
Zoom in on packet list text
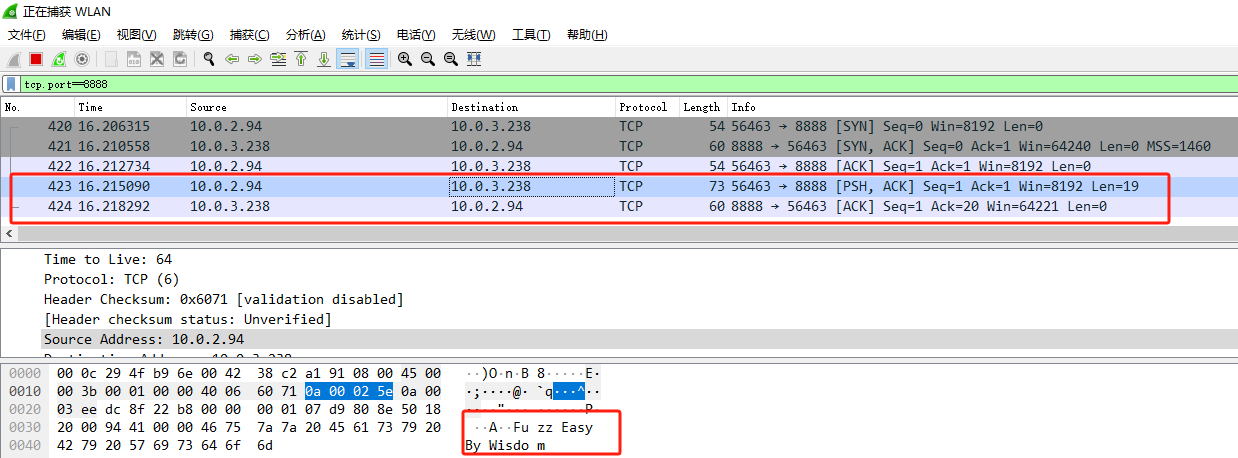click(404, 59)
